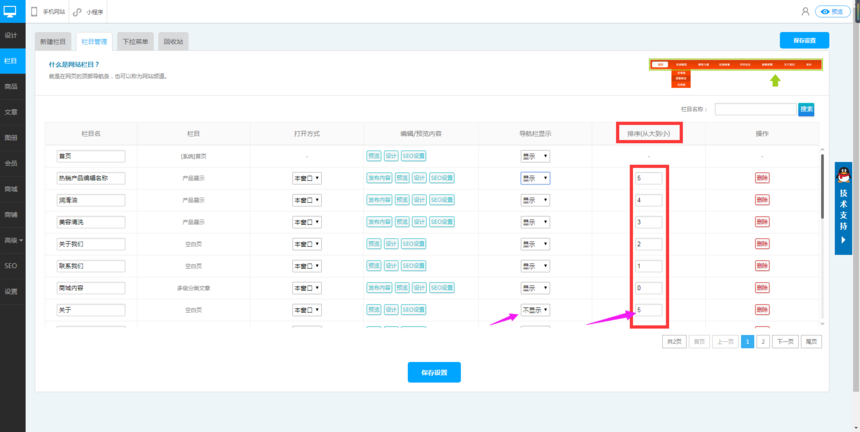Open SEO in the left sidebar

click(11, 265)
